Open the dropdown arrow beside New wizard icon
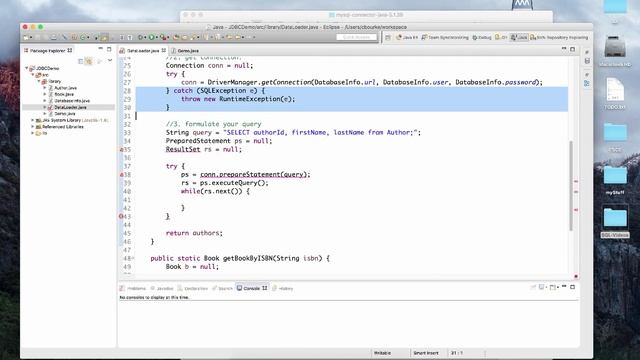 31,38
